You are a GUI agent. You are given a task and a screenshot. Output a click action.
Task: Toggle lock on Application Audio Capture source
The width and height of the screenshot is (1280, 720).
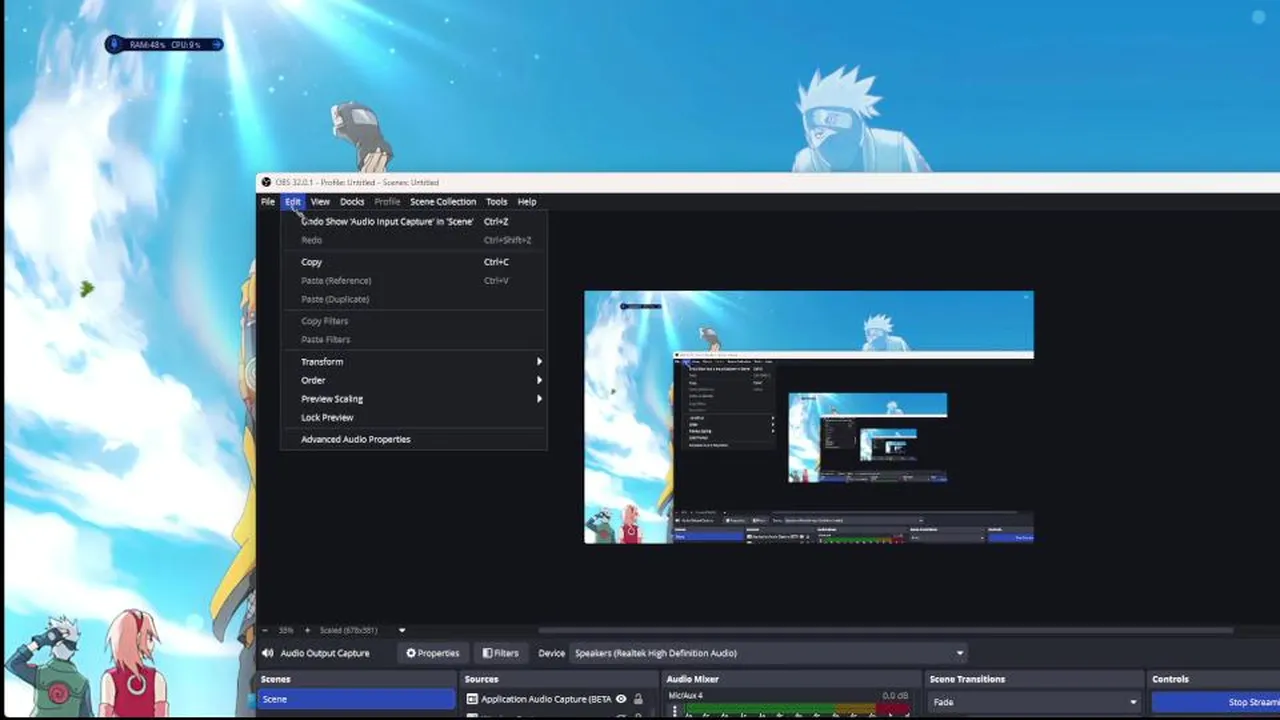[x=638, y=699]
